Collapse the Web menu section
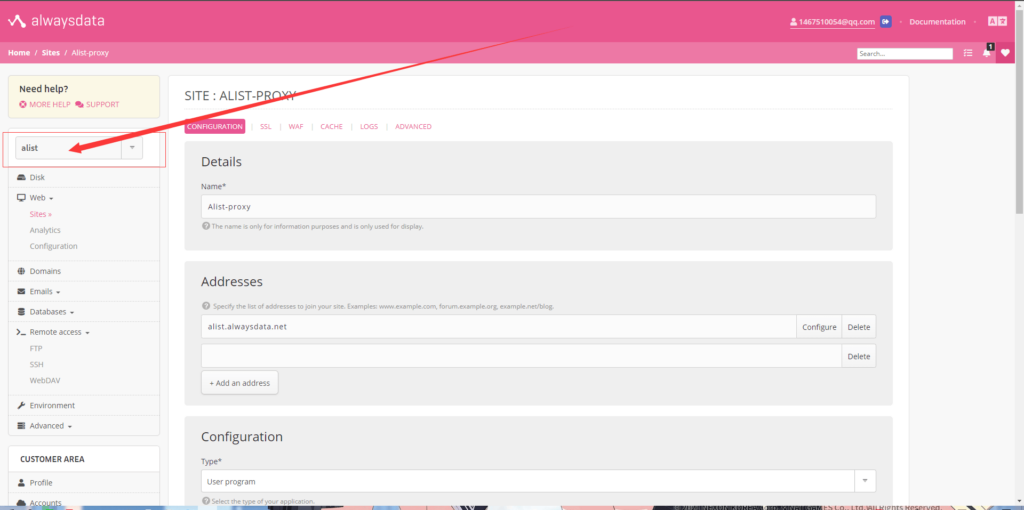The image size is (1024, 510). coord(41,197)
